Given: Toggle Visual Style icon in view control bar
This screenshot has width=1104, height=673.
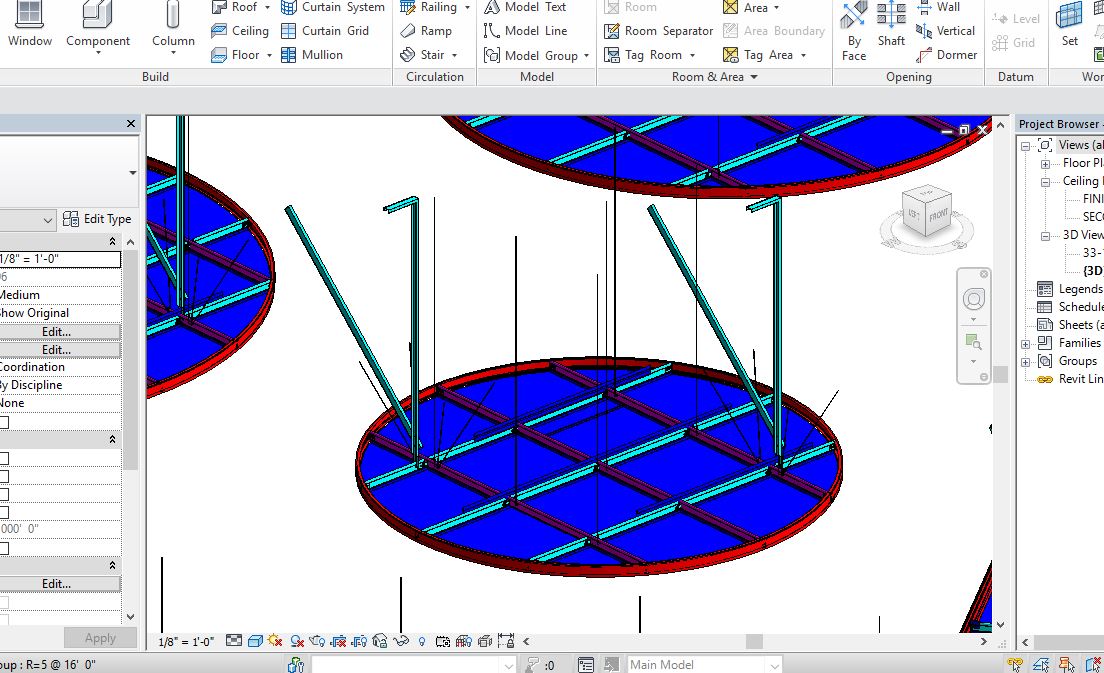Looking at the screenshot, I should tap(255, 641).
